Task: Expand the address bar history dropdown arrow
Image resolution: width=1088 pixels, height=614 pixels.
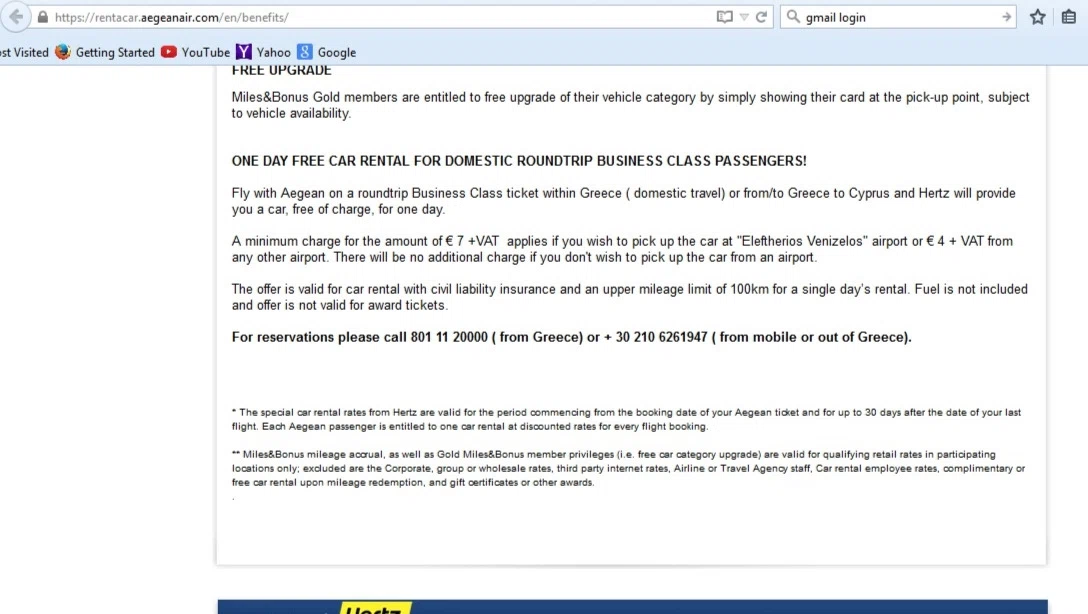Action: pos(744,17)
